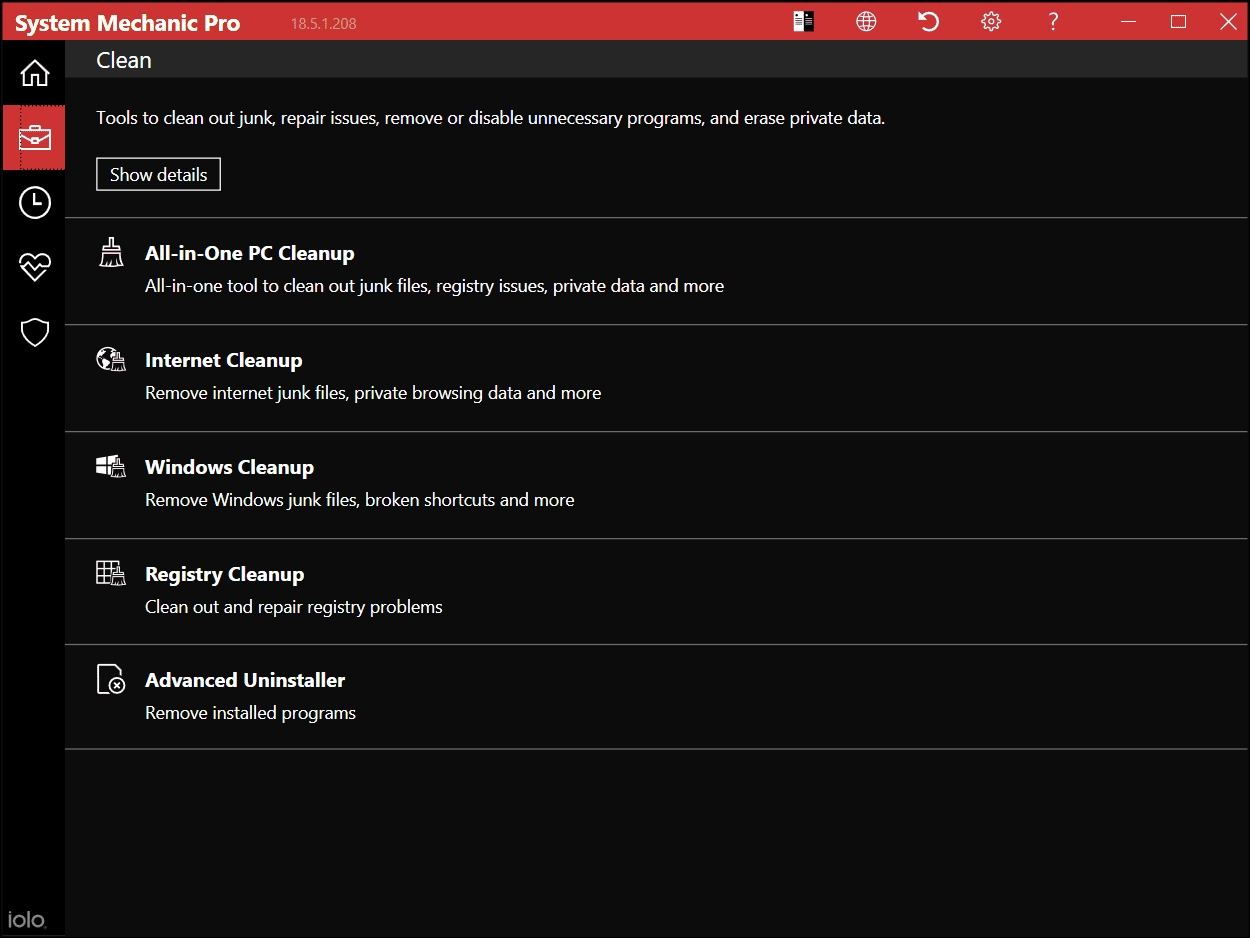Select the Toolbox briefcase sidebar icon
Viewport: 1250px width, 938px height.
click(34, 138)
